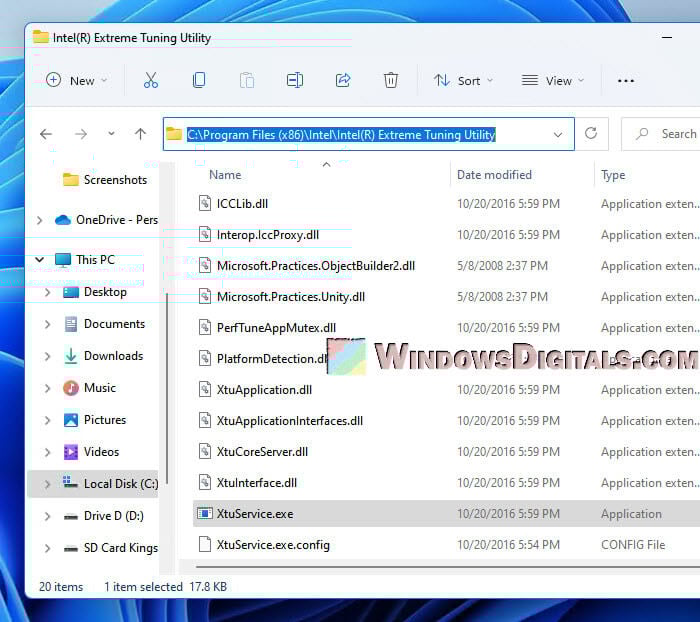Click the OneDrive cloud icon
Image resolution: width=700 pixels, height=622 pixels.
coord(62,220)
